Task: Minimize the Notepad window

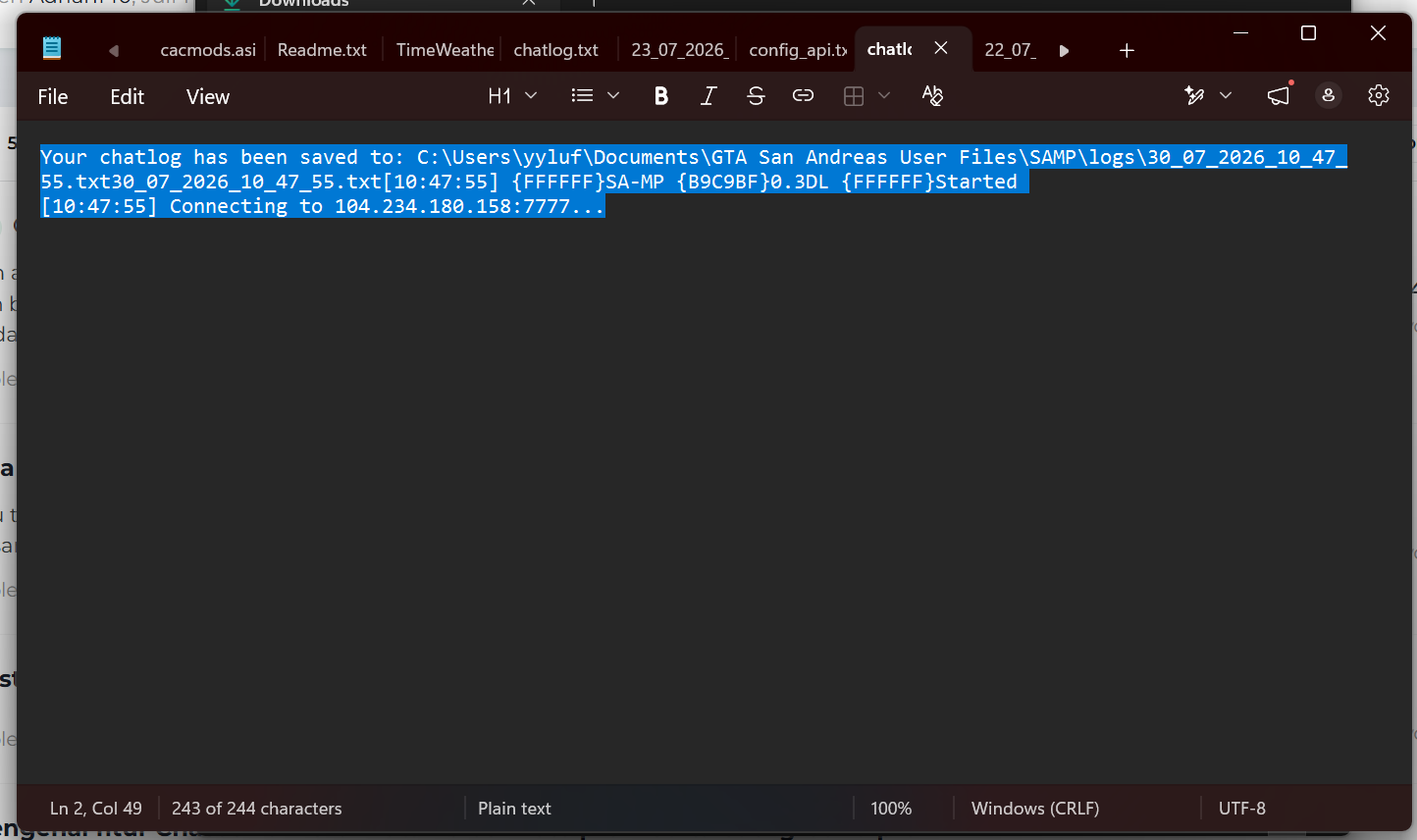Action: pyautogui.click(x=1240, y=33)
